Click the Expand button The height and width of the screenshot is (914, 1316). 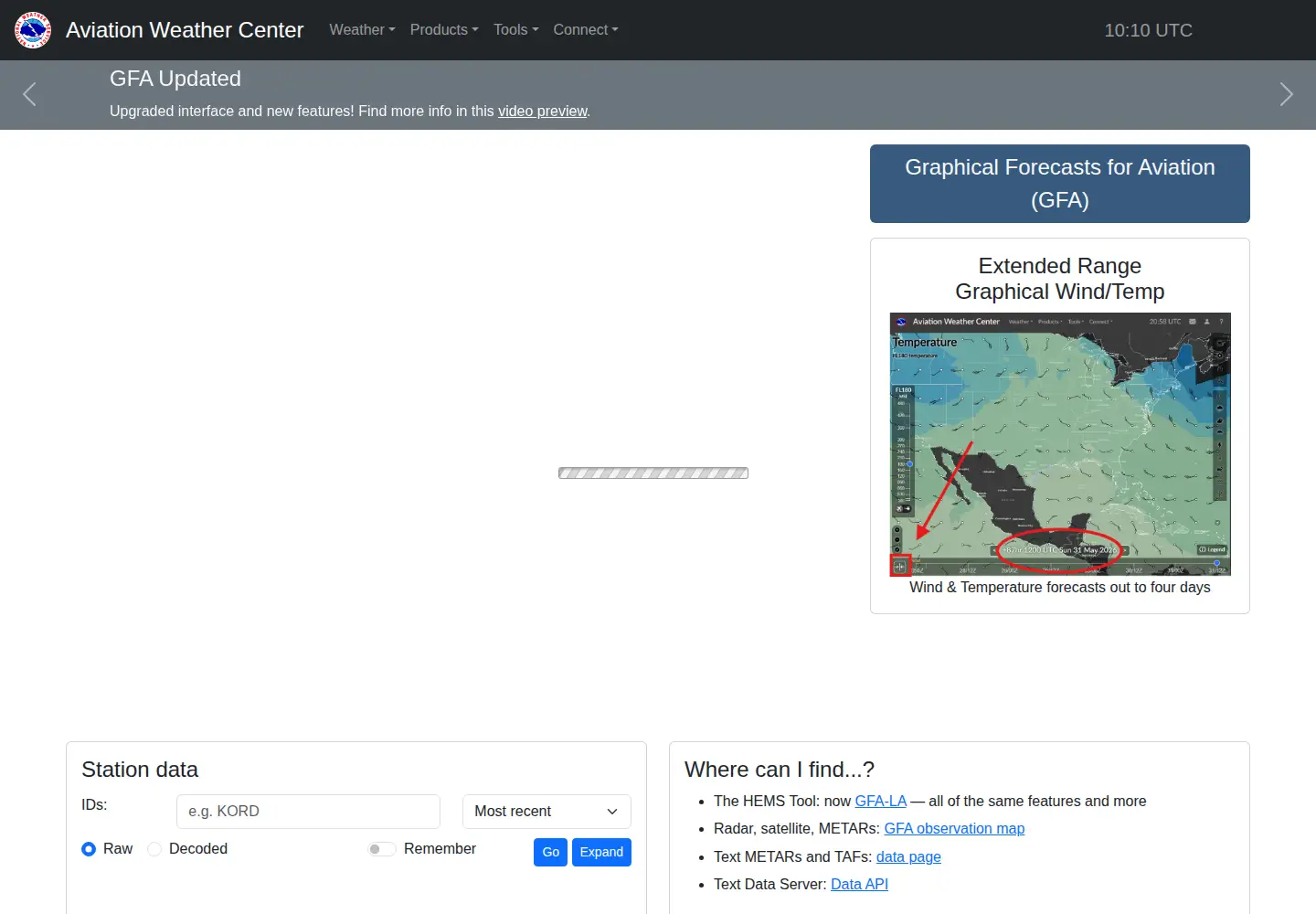(601, 852)
